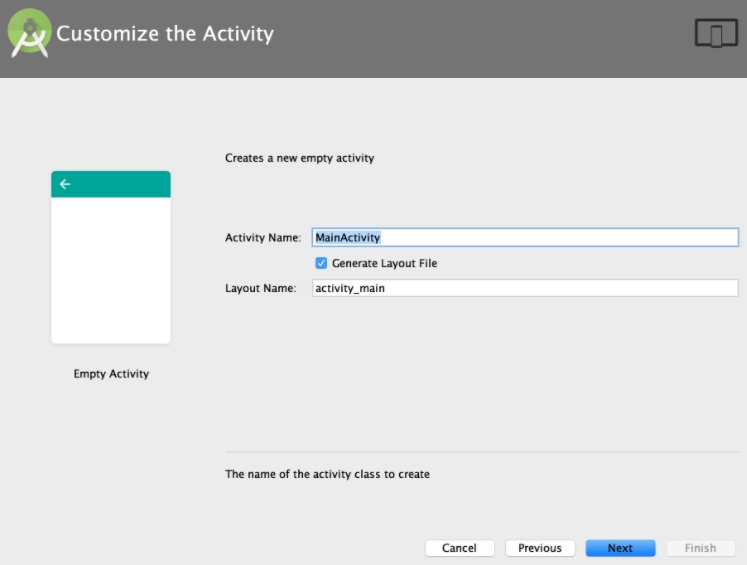Focus the Activity Name text field
The image size is (747, 565).
point(525,238)
